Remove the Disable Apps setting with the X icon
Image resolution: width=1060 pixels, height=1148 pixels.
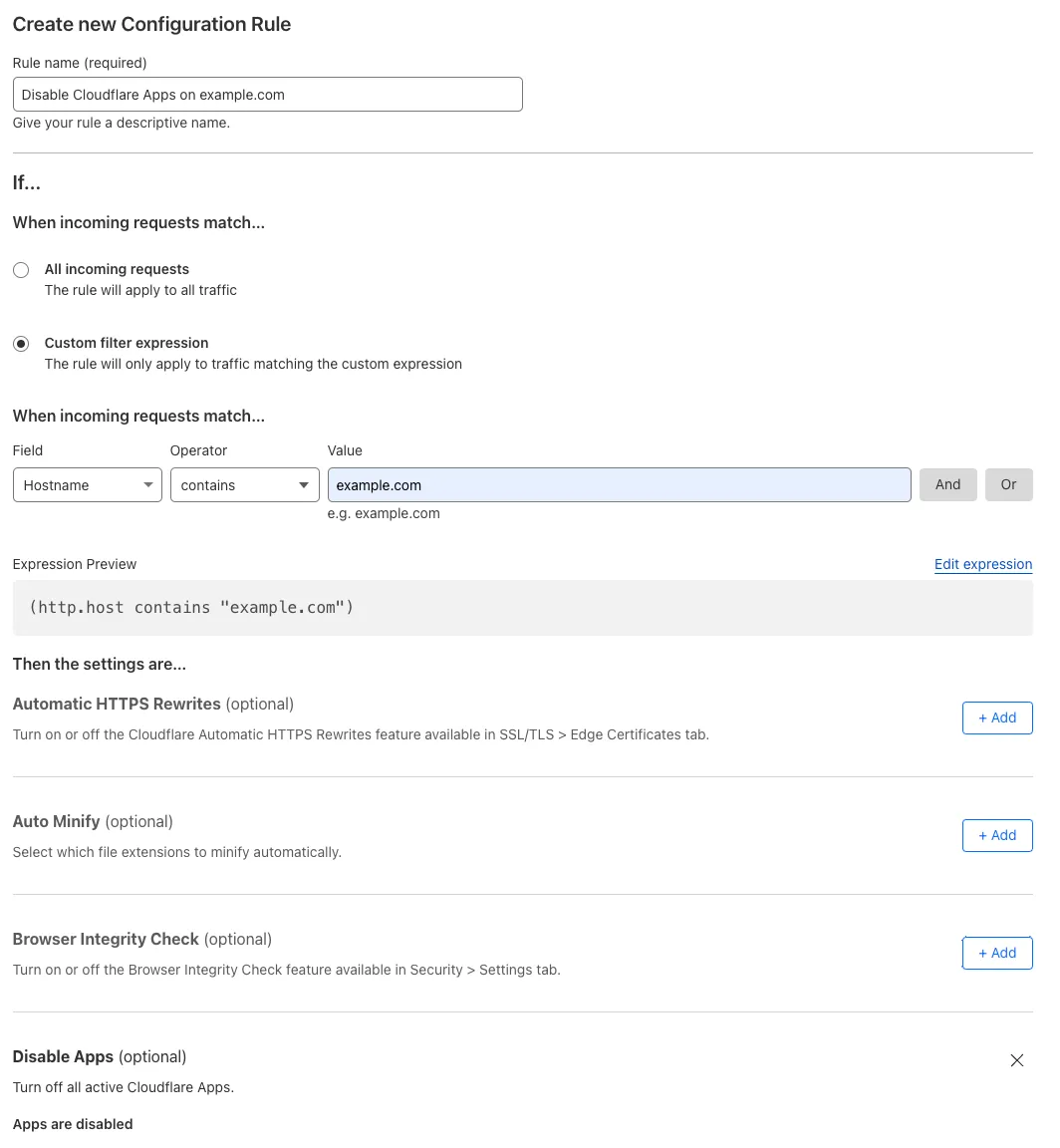[x=1016, y=1060]
